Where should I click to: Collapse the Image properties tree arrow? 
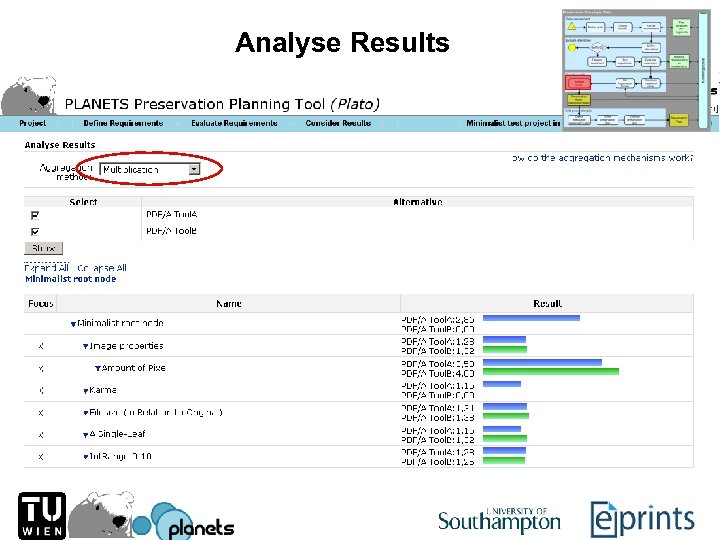coord(85,346)
